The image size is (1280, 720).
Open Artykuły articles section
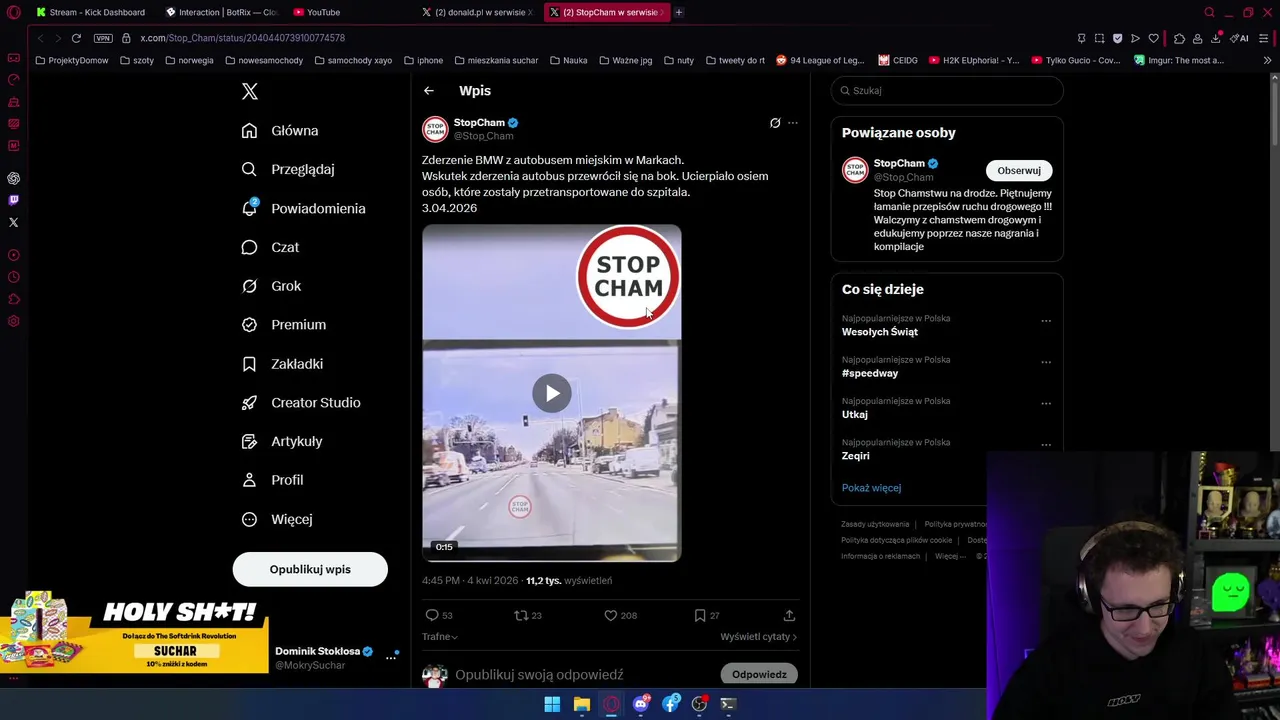click(282, 441)
